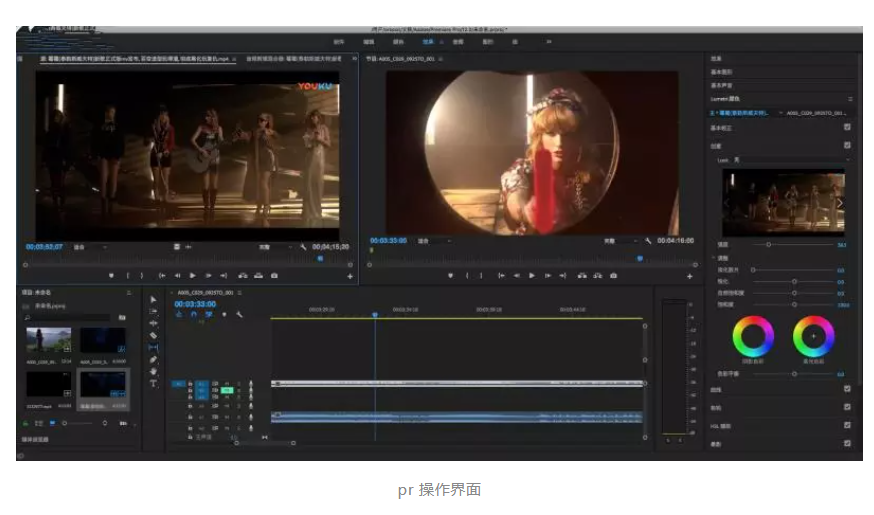
Task: Switch to the 音频 workspace tab
Action: [x=458, y=42]
